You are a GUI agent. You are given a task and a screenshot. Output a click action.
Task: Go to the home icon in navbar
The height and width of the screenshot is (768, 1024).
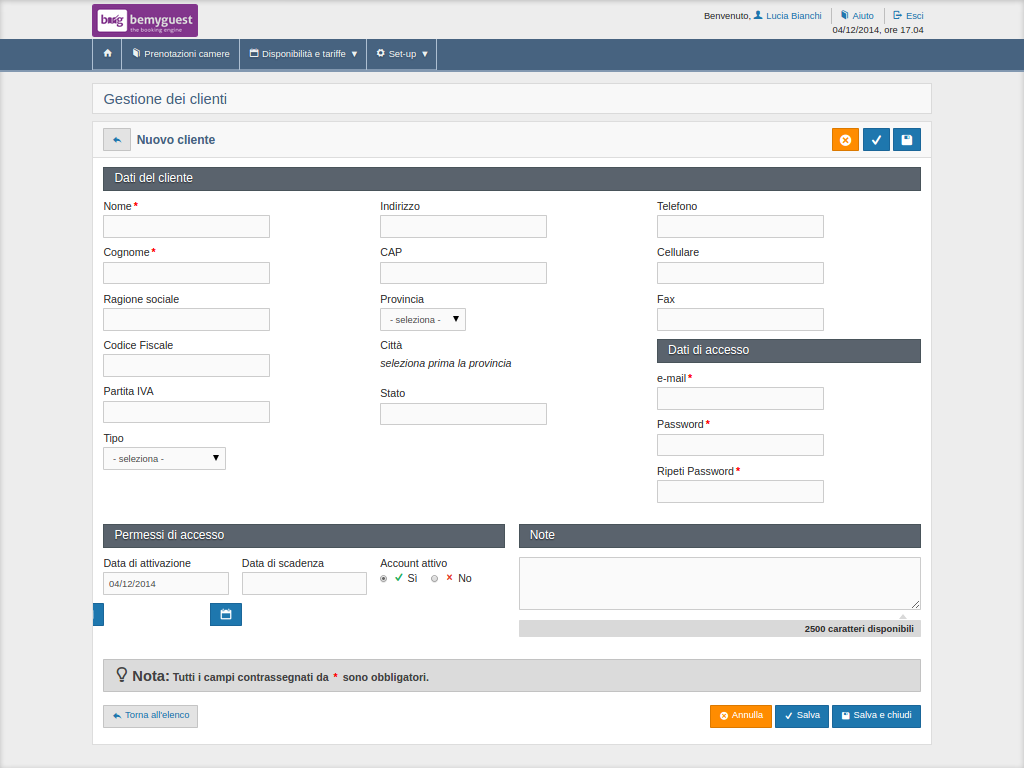108,54
